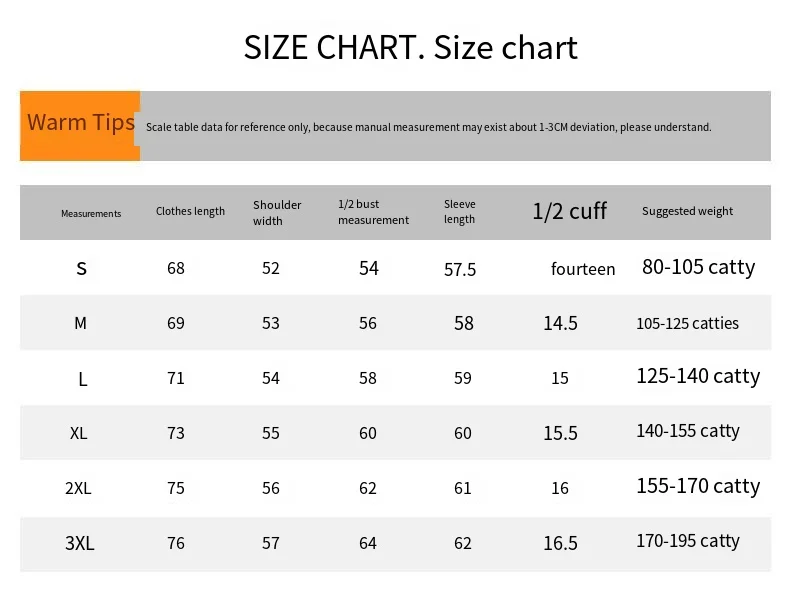Click the Shoulder width column header

[x=277, y=212]
